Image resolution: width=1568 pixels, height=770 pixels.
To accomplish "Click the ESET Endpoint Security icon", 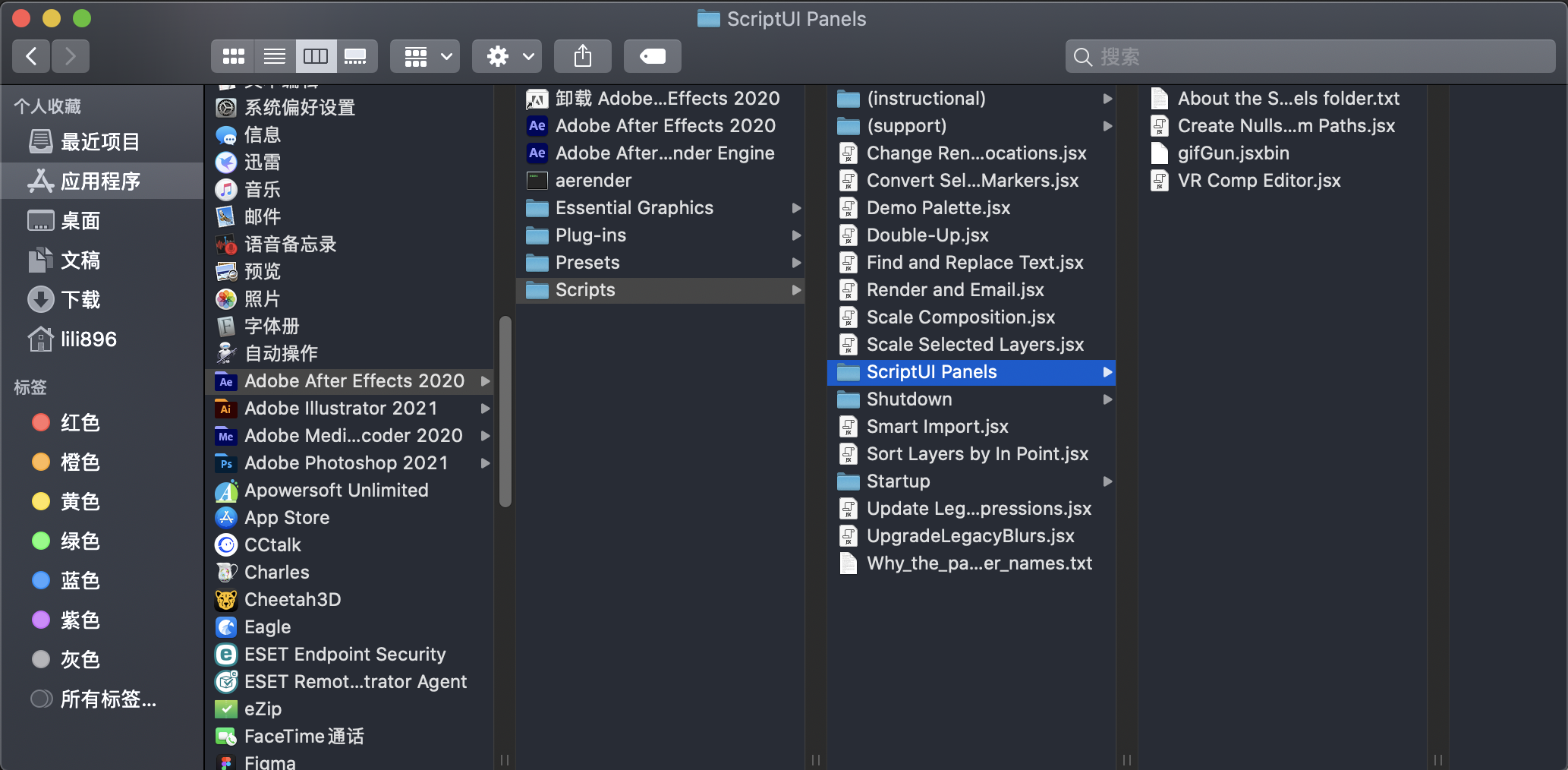I will (x=225, y=655).
